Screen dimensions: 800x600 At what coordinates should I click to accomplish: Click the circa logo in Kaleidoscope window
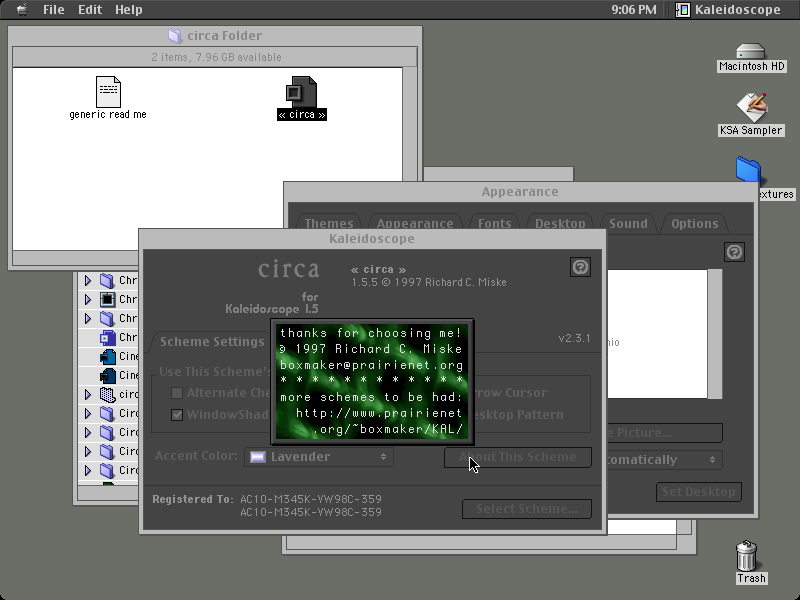289,269
